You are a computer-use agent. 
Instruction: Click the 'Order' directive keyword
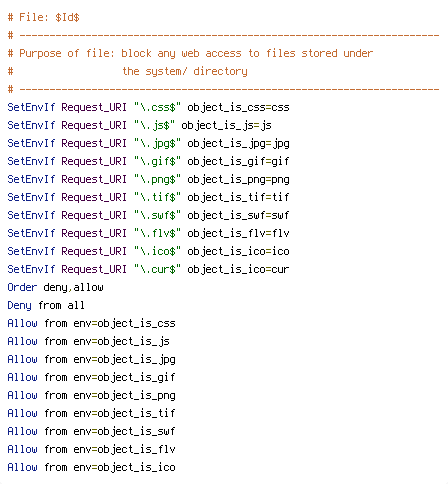click(x=22, y=287)
